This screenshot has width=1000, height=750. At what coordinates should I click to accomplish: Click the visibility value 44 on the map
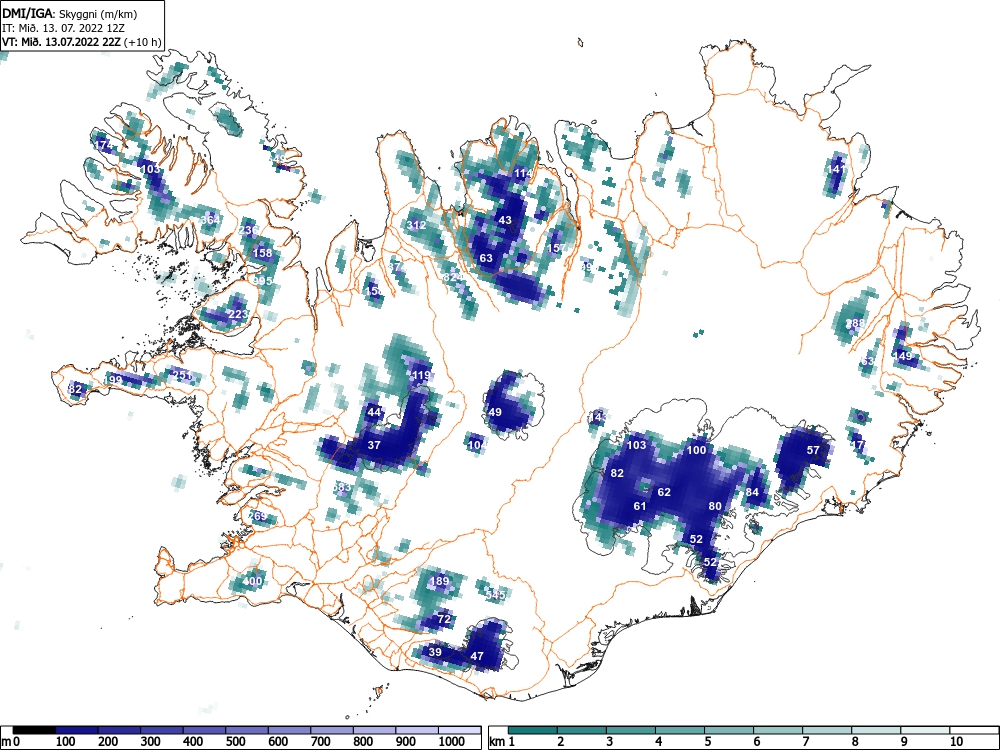click(374, 413)
